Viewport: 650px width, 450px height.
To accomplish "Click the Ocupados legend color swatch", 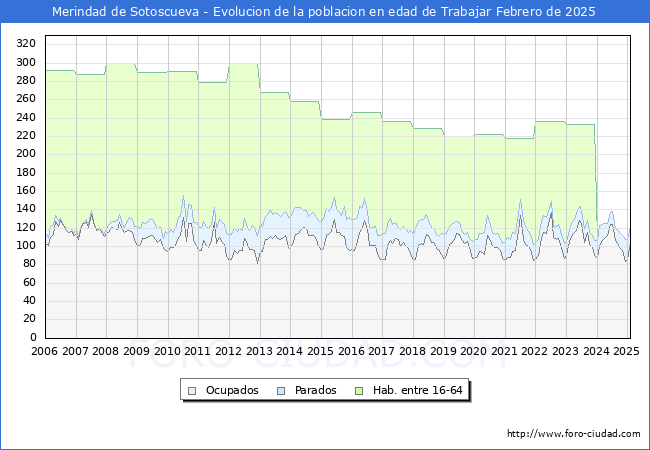I will 192,391.
